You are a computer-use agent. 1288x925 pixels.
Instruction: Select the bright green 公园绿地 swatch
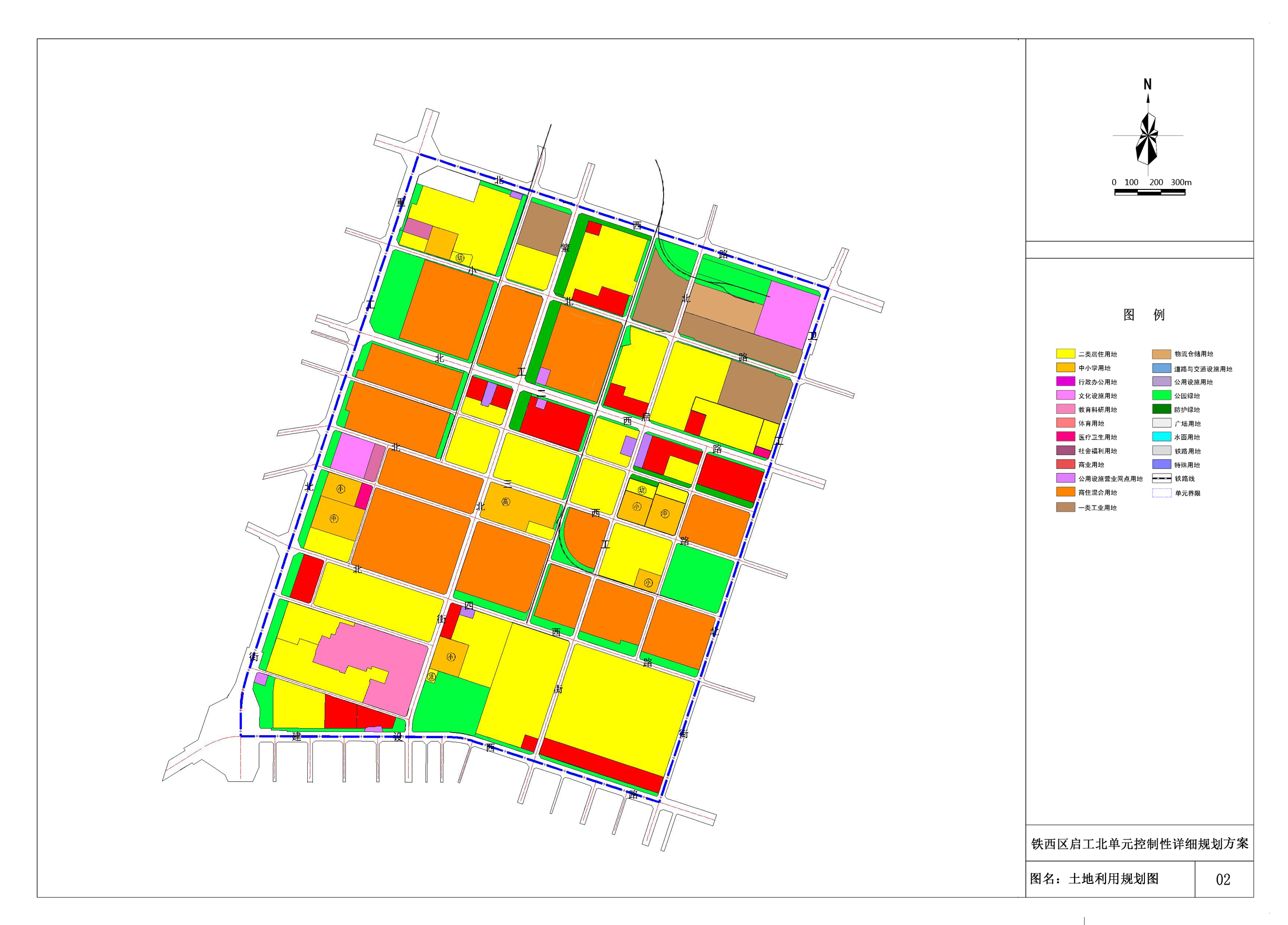pos(1161,395)
